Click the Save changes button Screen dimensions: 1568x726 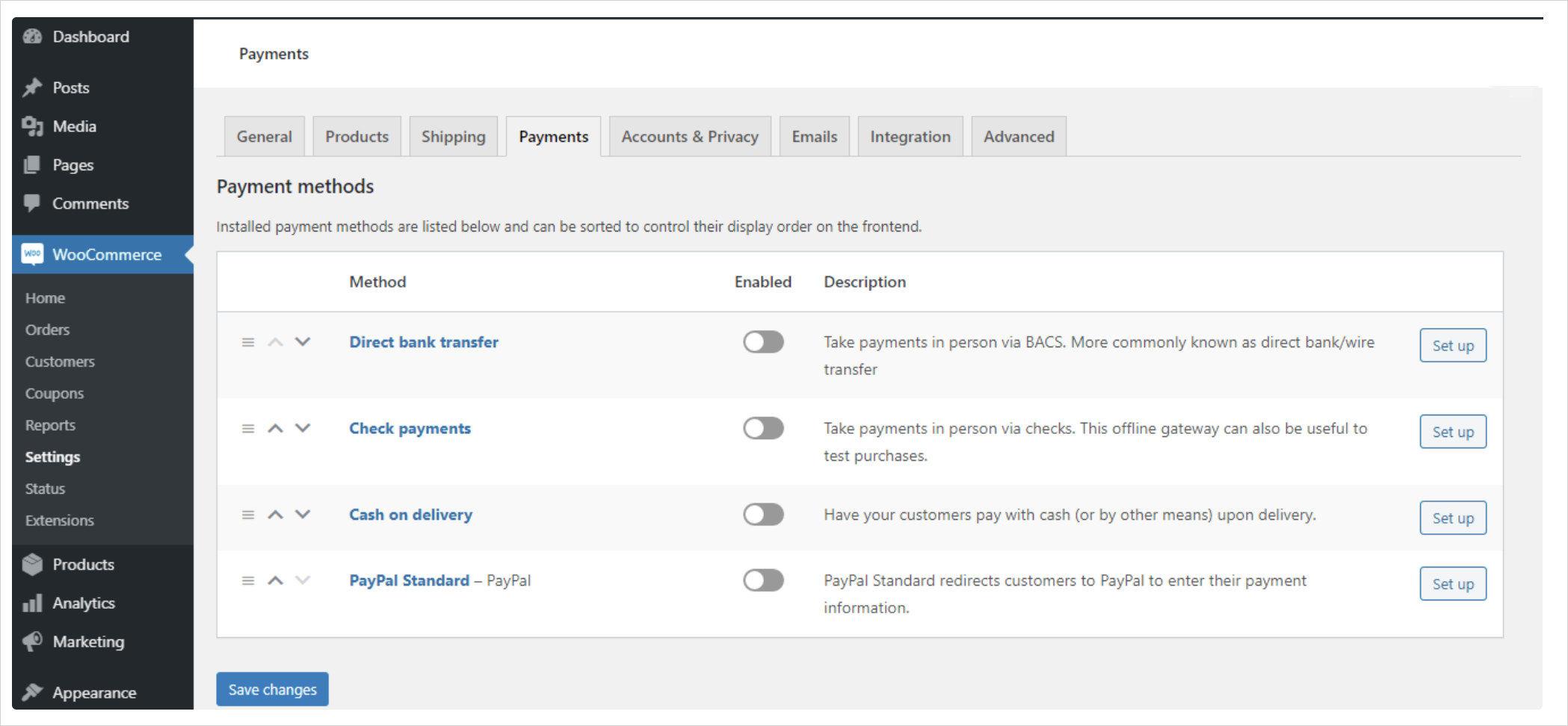coord(273,689)
